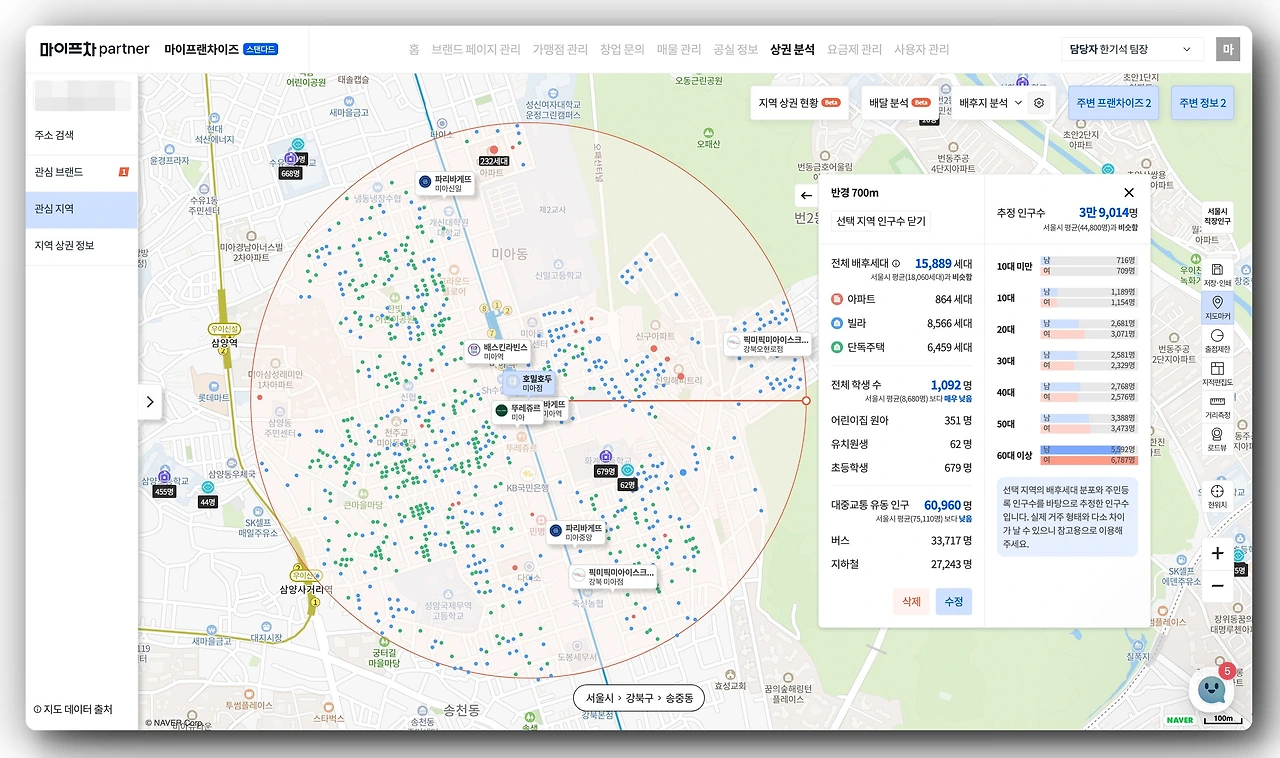Click the 배달 분석 Beta button
The image size is (1280, 758).
tap(900, 103)
